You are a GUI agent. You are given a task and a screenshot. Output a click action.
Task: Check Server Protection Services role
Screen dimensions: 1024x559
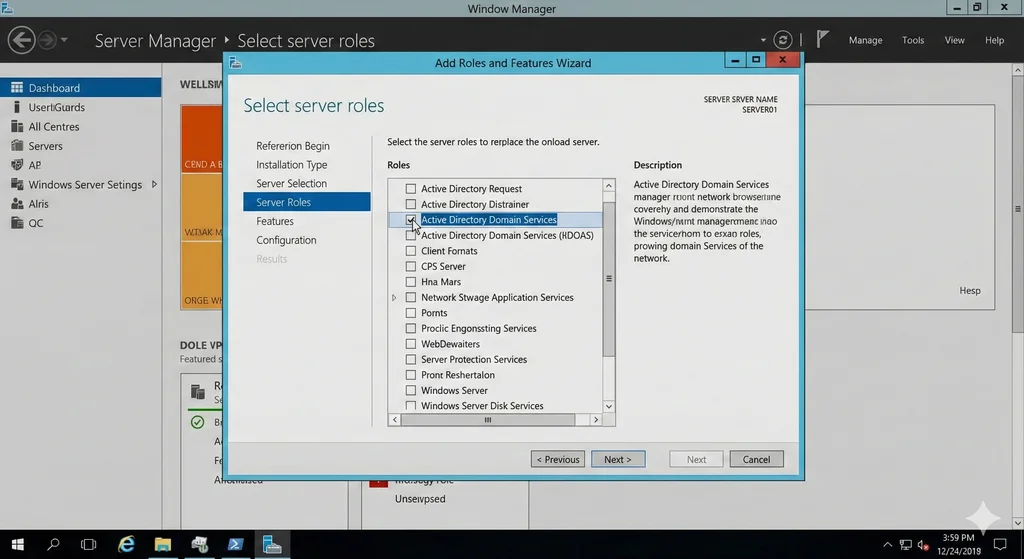[x=411, y=359]
